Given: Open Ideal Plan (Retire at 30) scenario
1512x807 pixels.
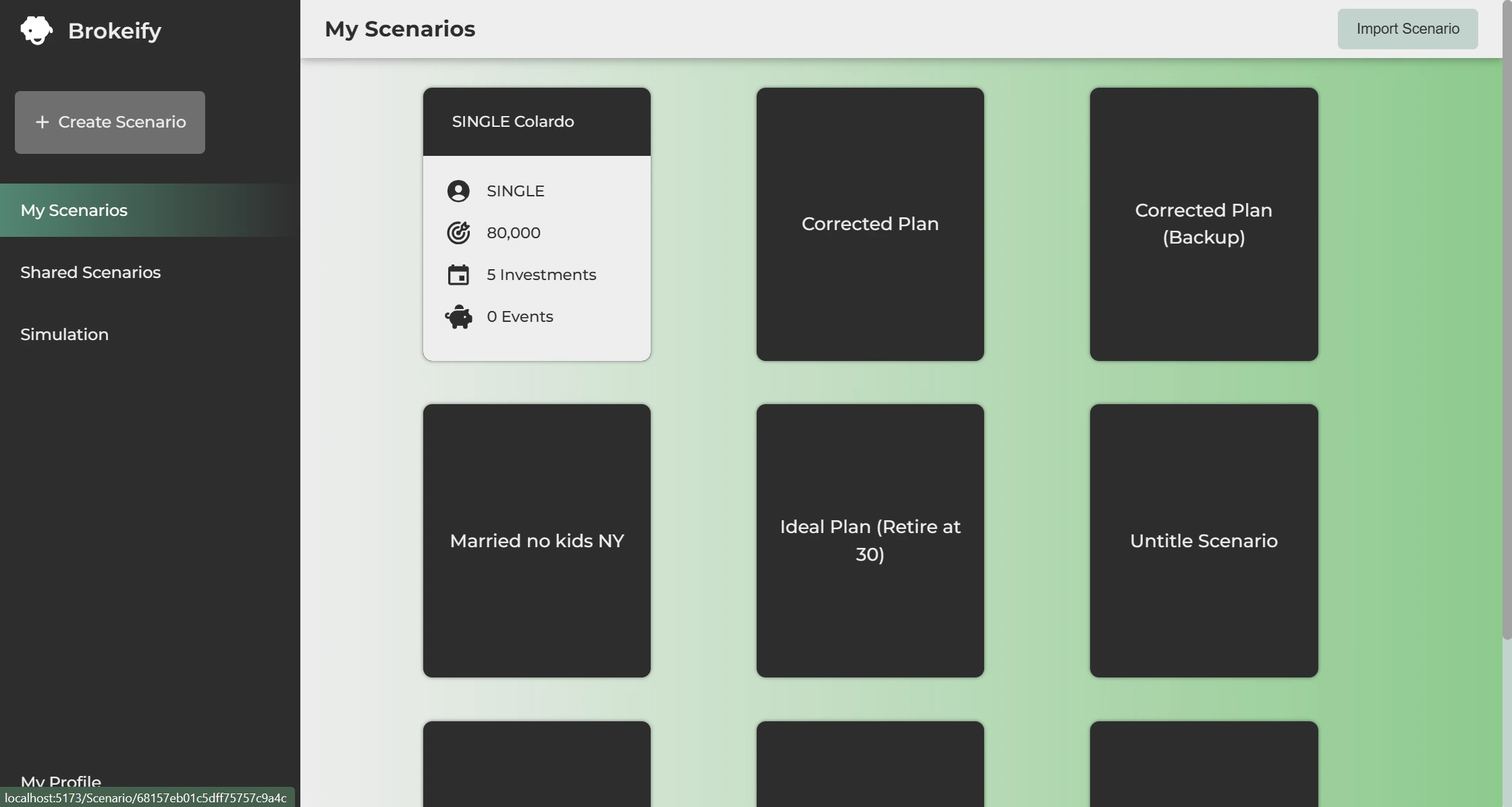Looking at the screenshot, I should 869,540.
